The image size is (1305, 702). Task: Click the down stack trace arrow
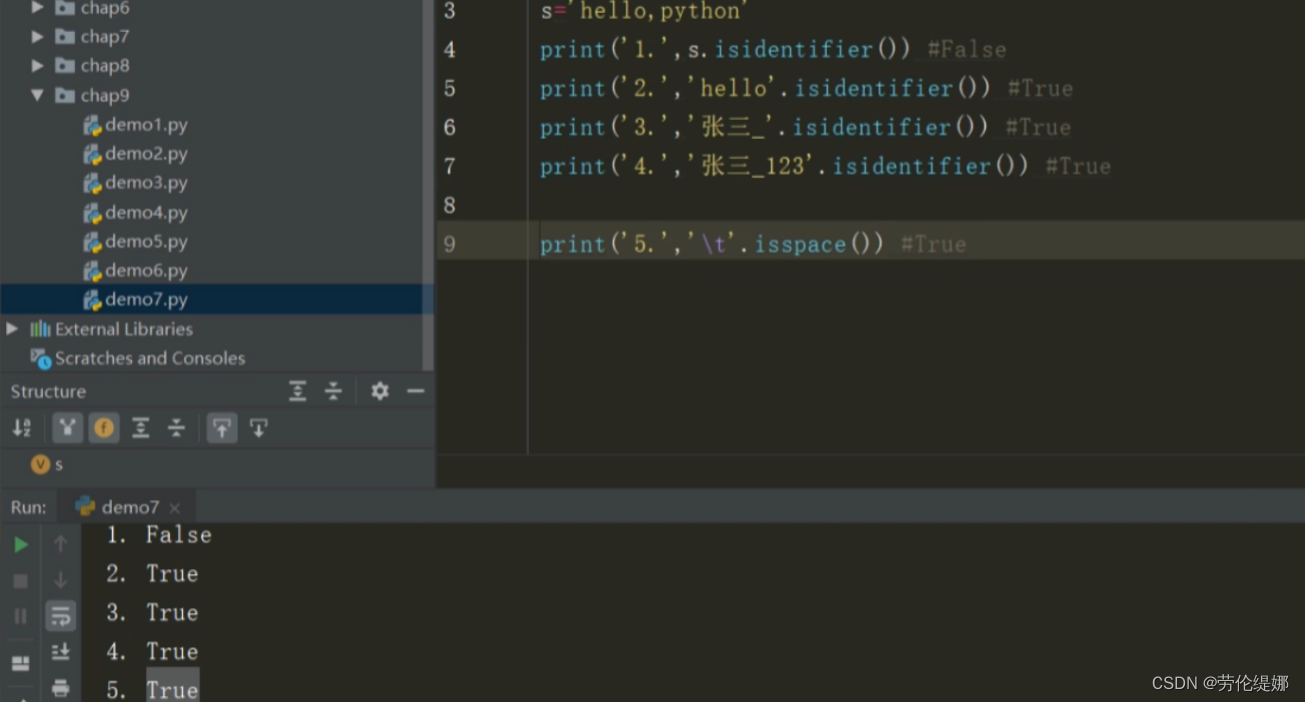coord(61,580)
